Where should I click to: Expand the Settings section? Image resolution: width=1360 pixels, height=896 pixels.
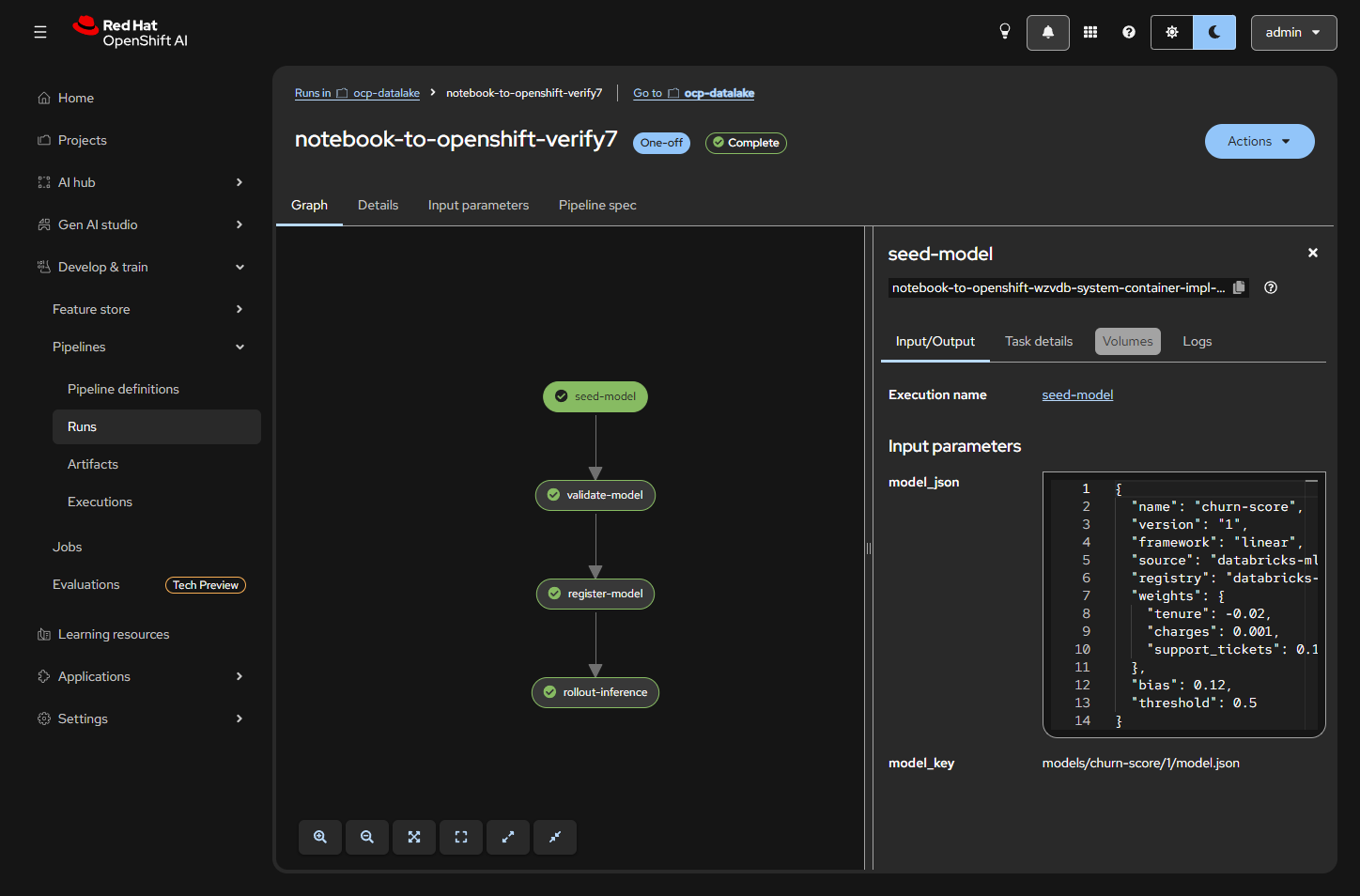[141, 718]
